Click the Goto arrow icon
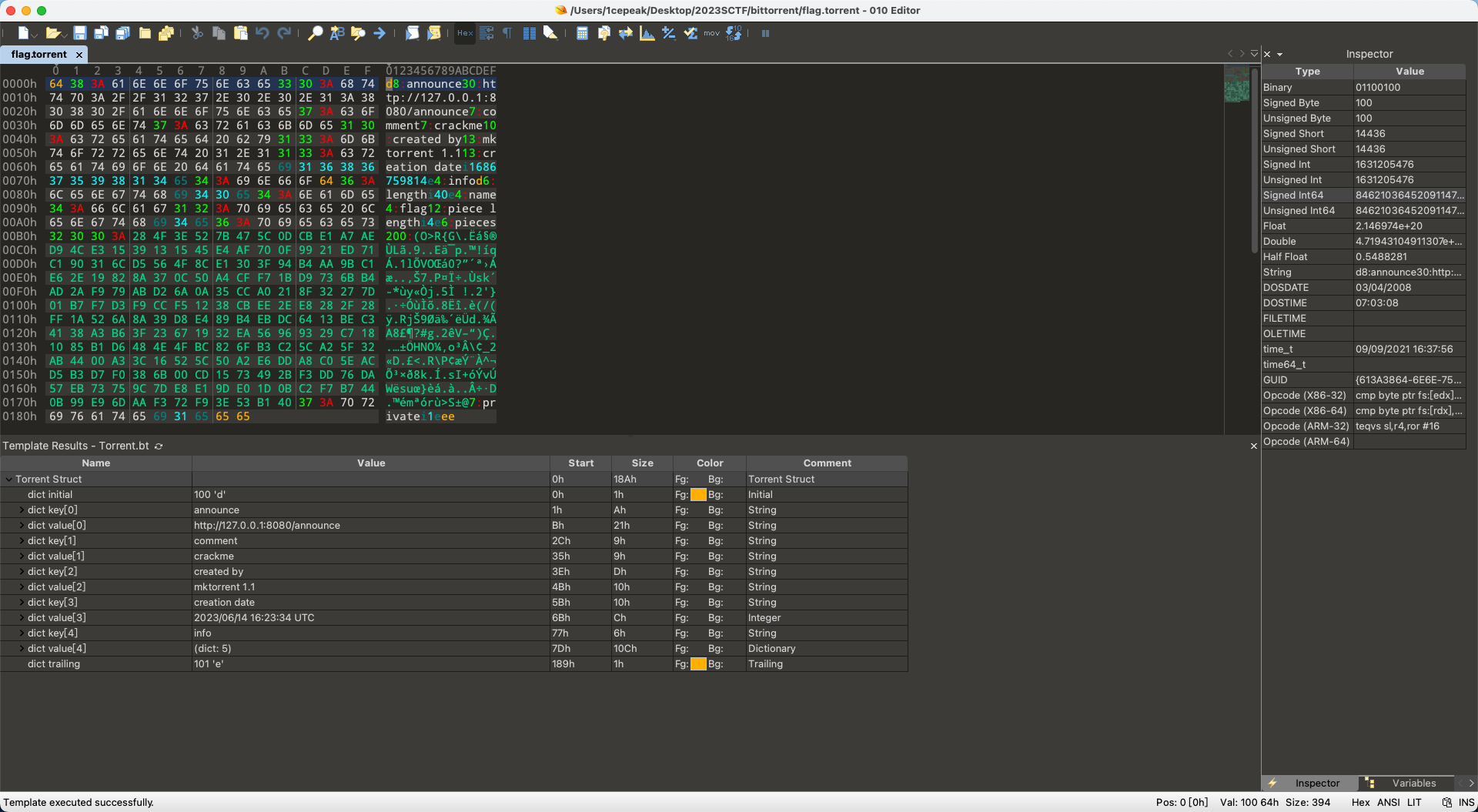The image size is (1478, 812). tap(380, 33)
